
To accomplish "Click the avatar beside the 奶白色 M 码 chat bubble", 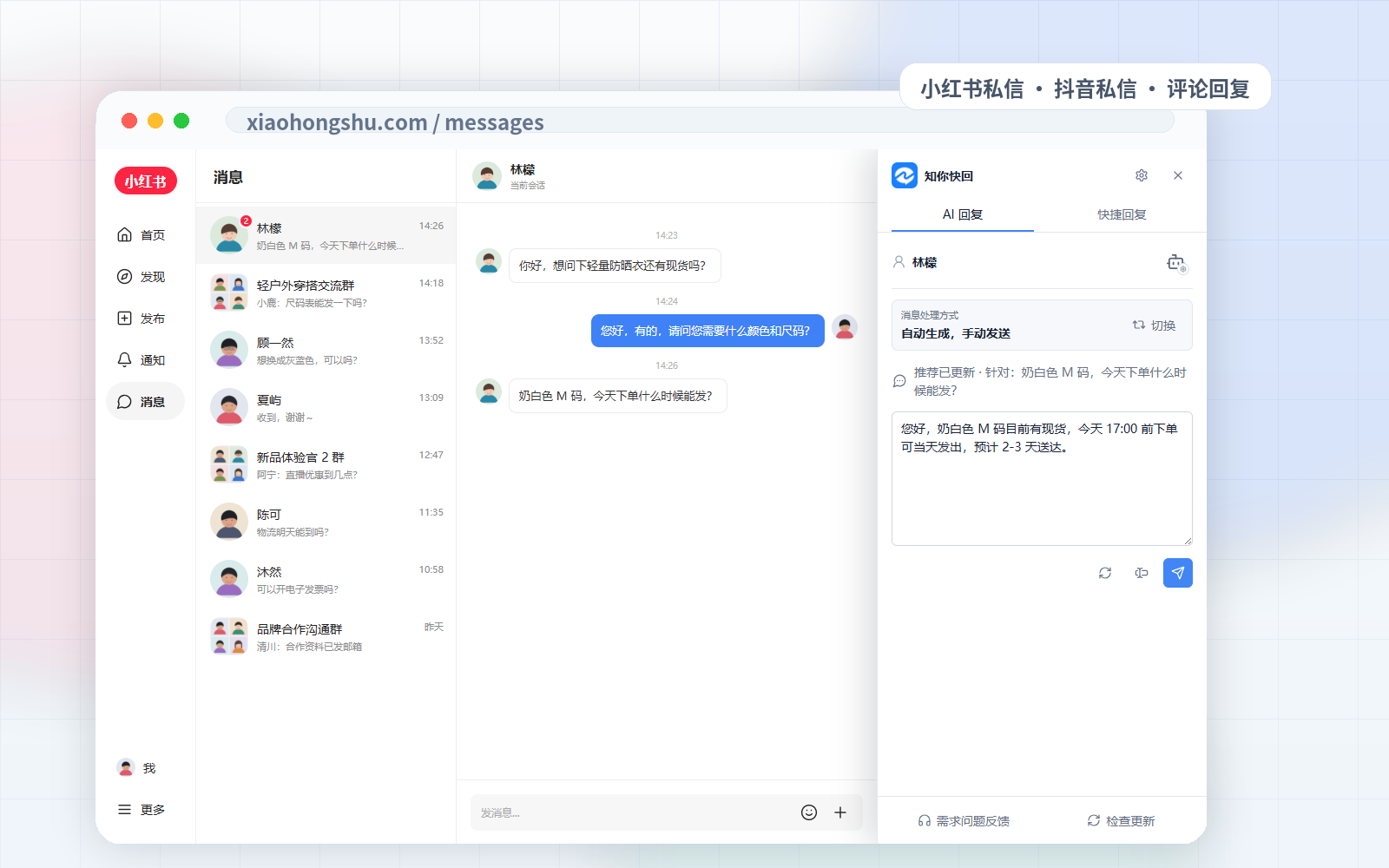I will click(489, 391).
